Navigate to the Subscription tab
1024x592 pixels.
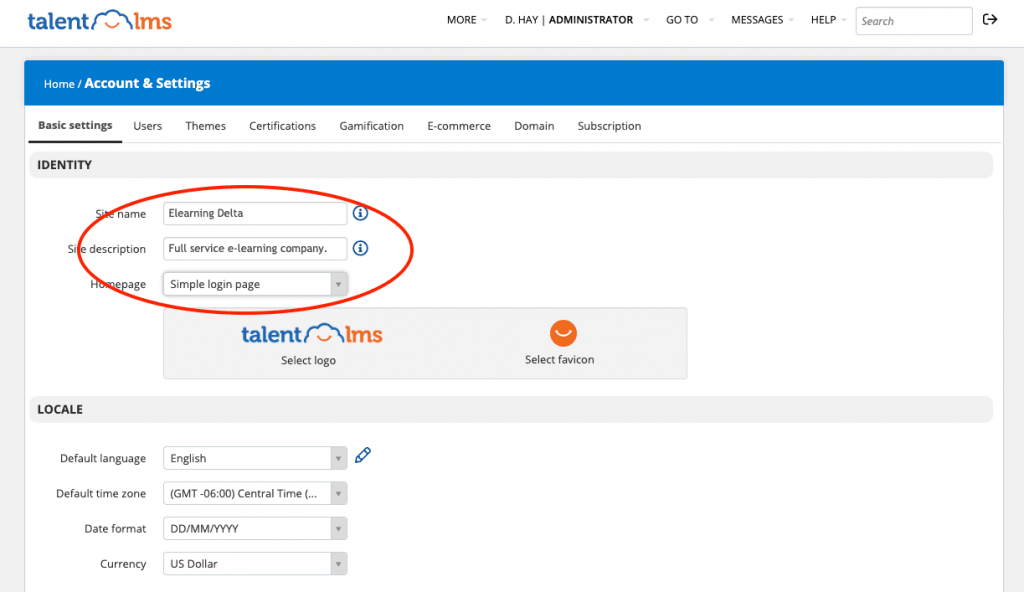pyautogui.click(x=609, y=125)
